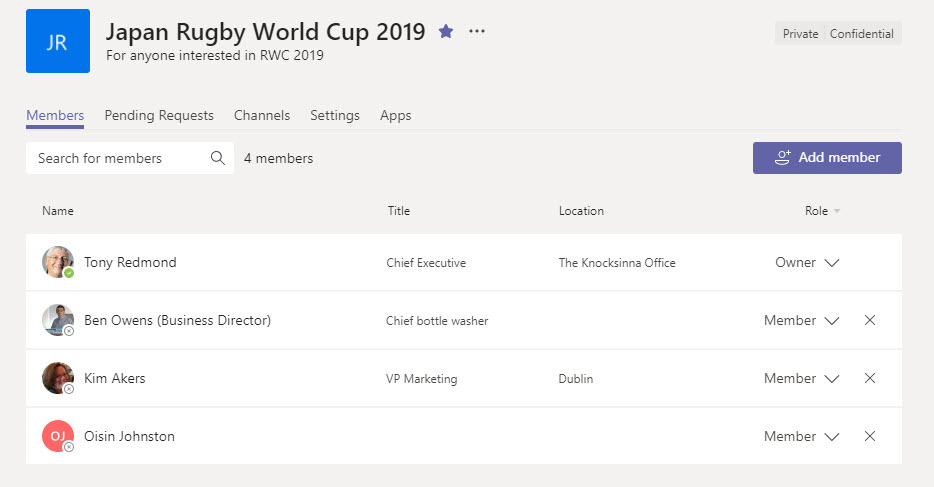Expand Oisin Johnston's Member role dropdown
This screenshot has width=934, height=487.
[x=831, y=437]
